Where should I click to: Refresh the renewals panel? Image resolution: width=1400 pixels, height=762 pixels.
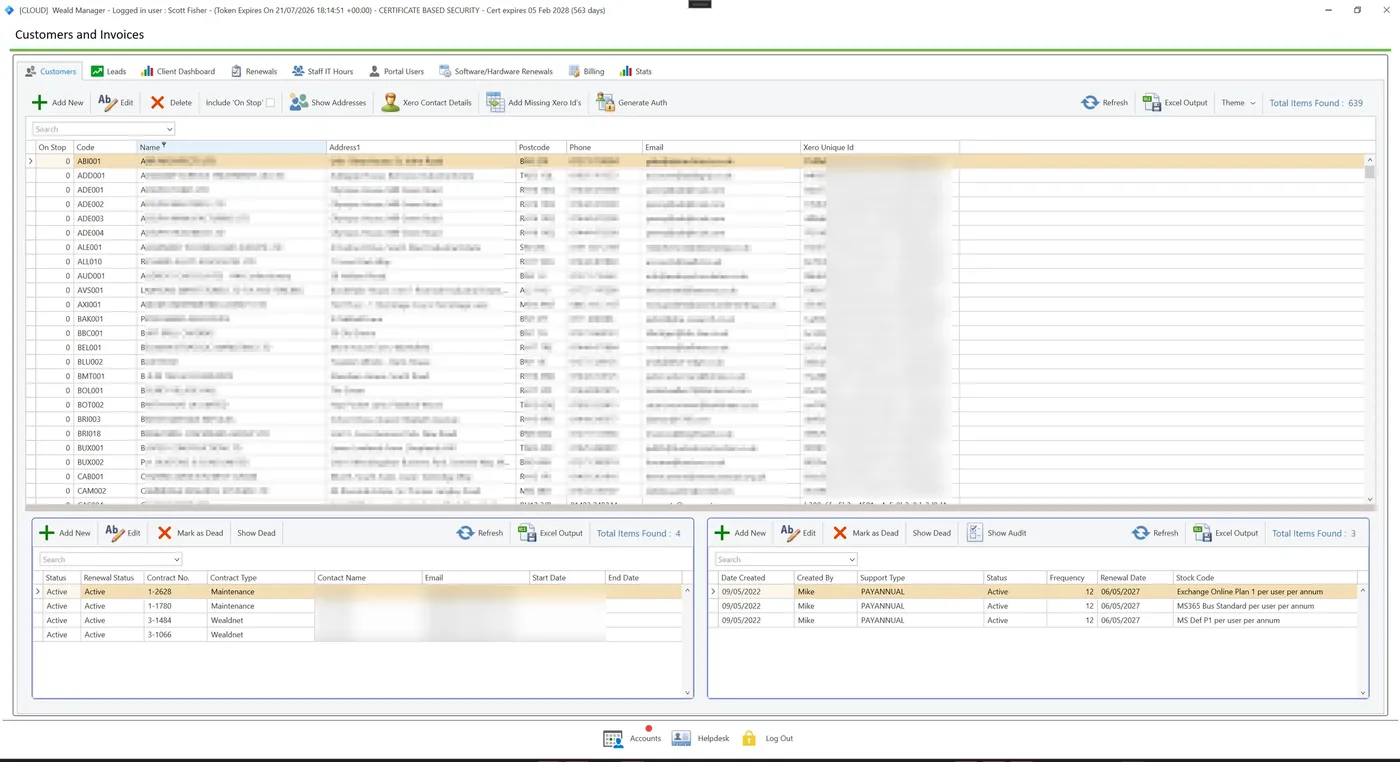tap(1155, 533)
